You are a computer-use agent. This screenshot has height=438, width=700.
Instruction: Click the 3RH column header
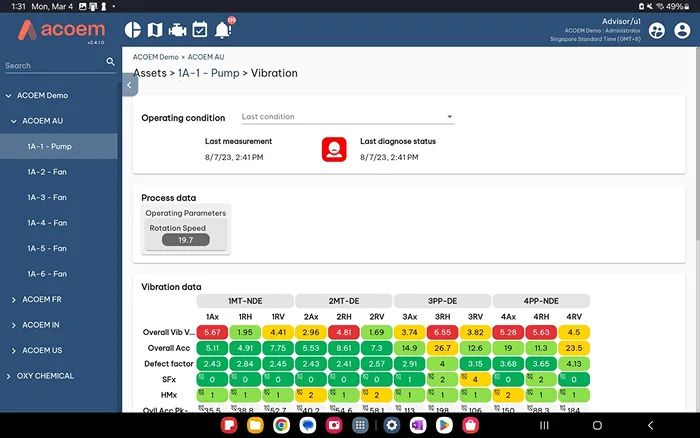pos(442,317)
